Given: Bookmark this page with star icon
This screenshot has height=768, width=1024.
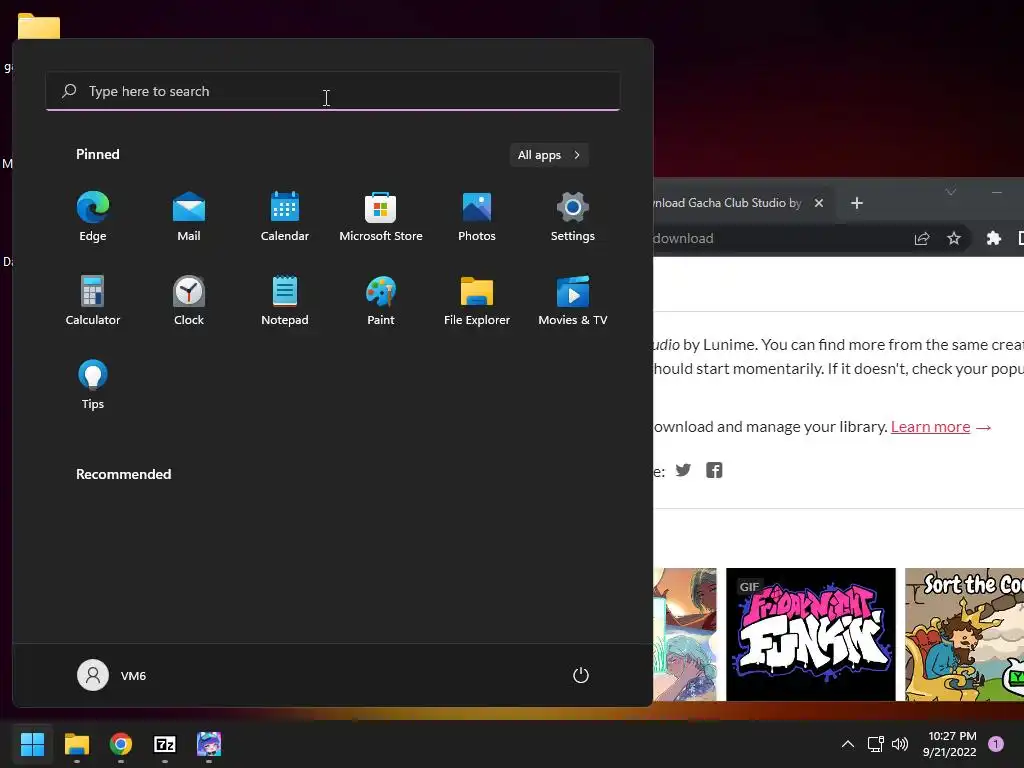Looking at the screenshot, I should click(953, 238).
